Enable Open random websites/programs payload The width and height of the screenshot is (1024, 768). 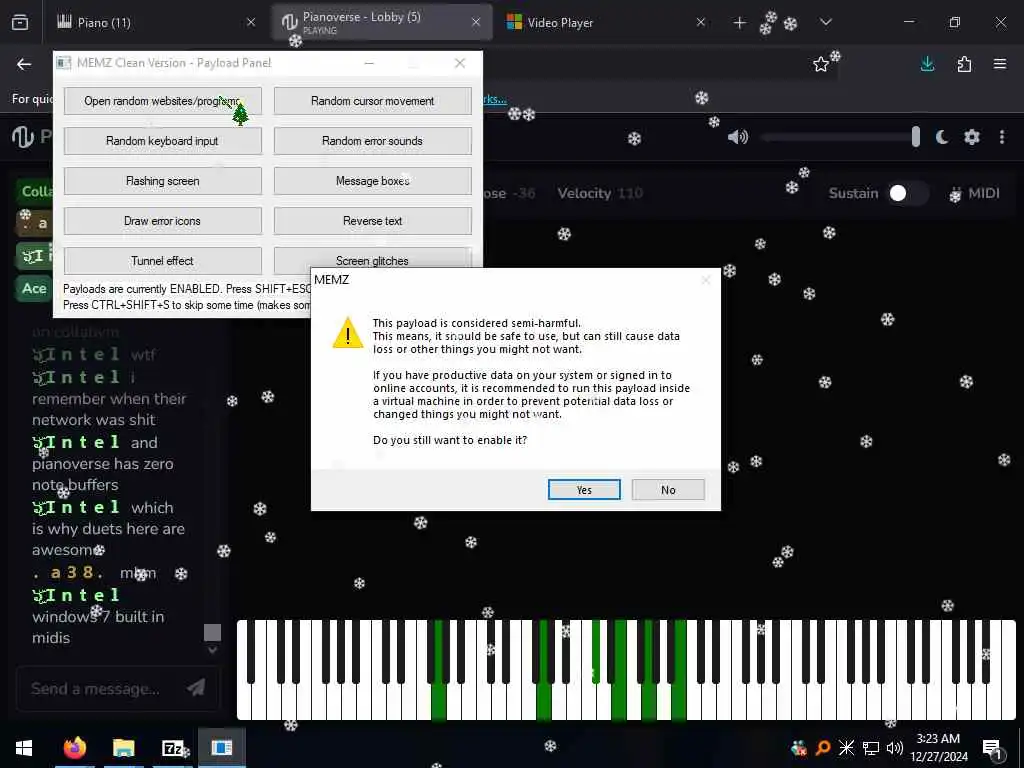pos(163,101)
